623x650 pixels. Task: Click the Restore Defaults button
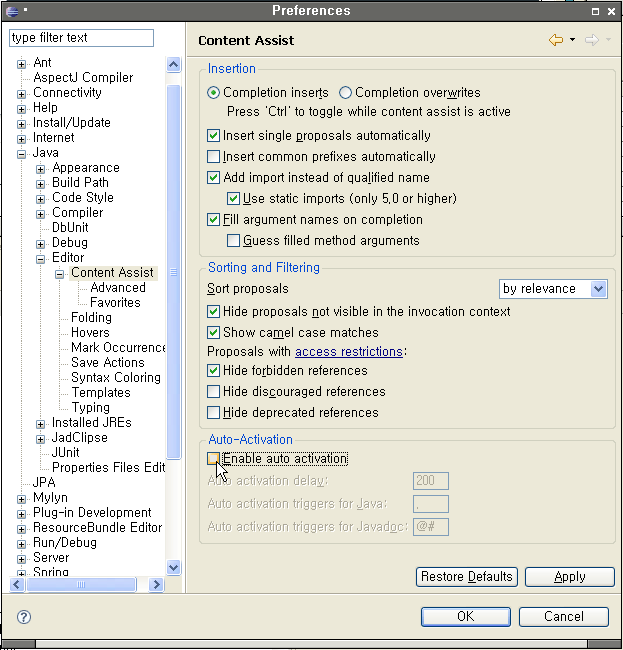pyautogui.click(x=467, y=577)
